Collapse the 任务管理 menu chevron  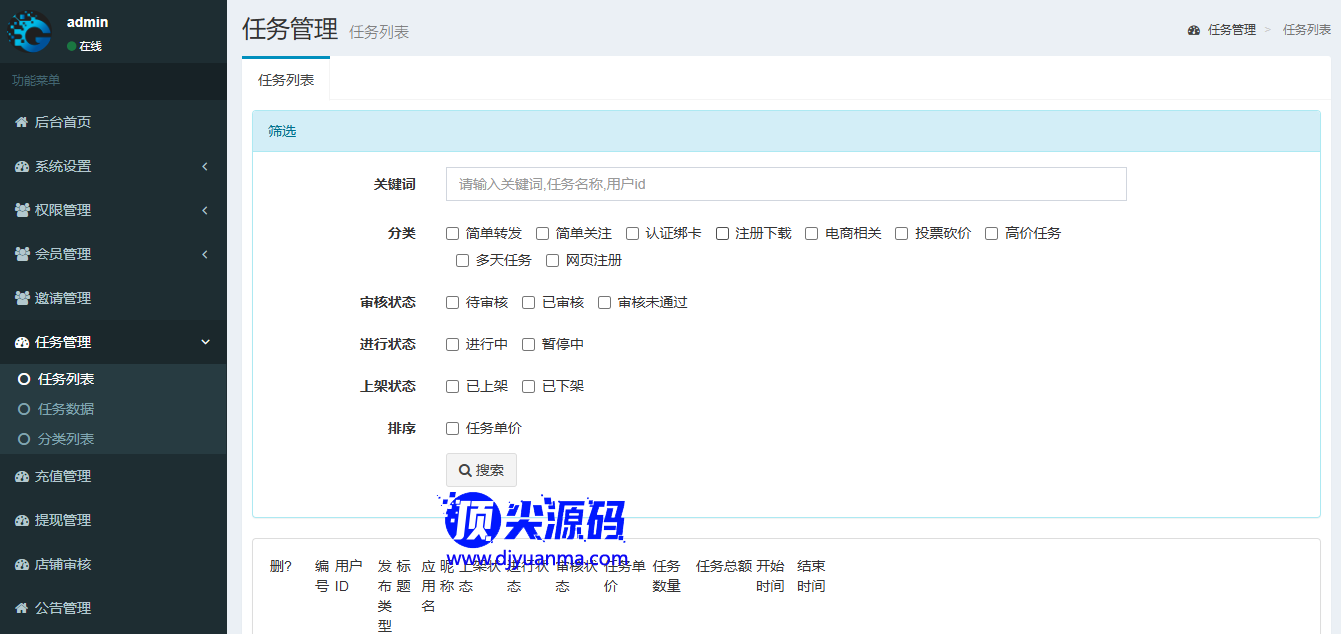tap(205, 342)
